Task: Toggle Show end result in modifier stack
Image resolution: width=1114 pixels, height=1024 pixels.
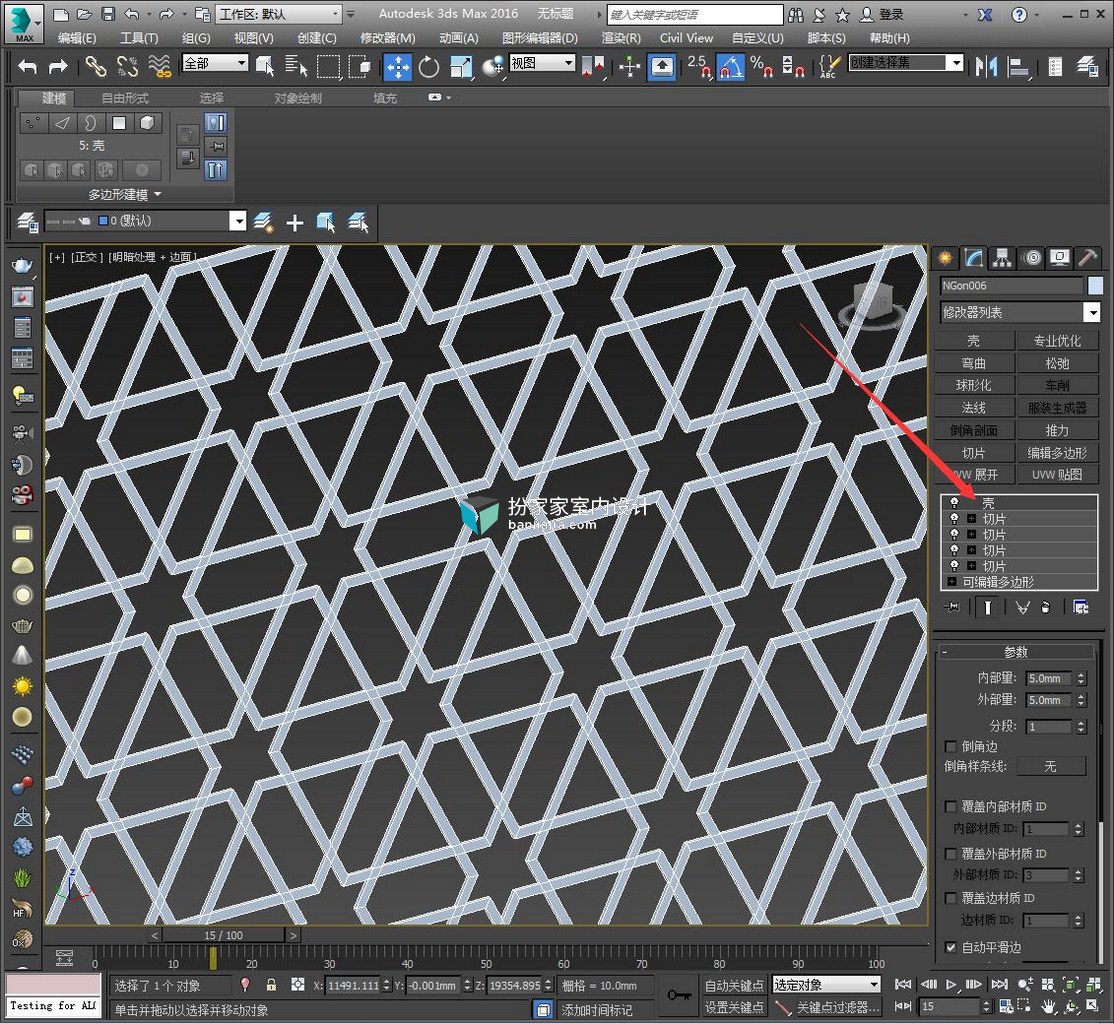Action: pyautogui.click(x=988, y=607)
